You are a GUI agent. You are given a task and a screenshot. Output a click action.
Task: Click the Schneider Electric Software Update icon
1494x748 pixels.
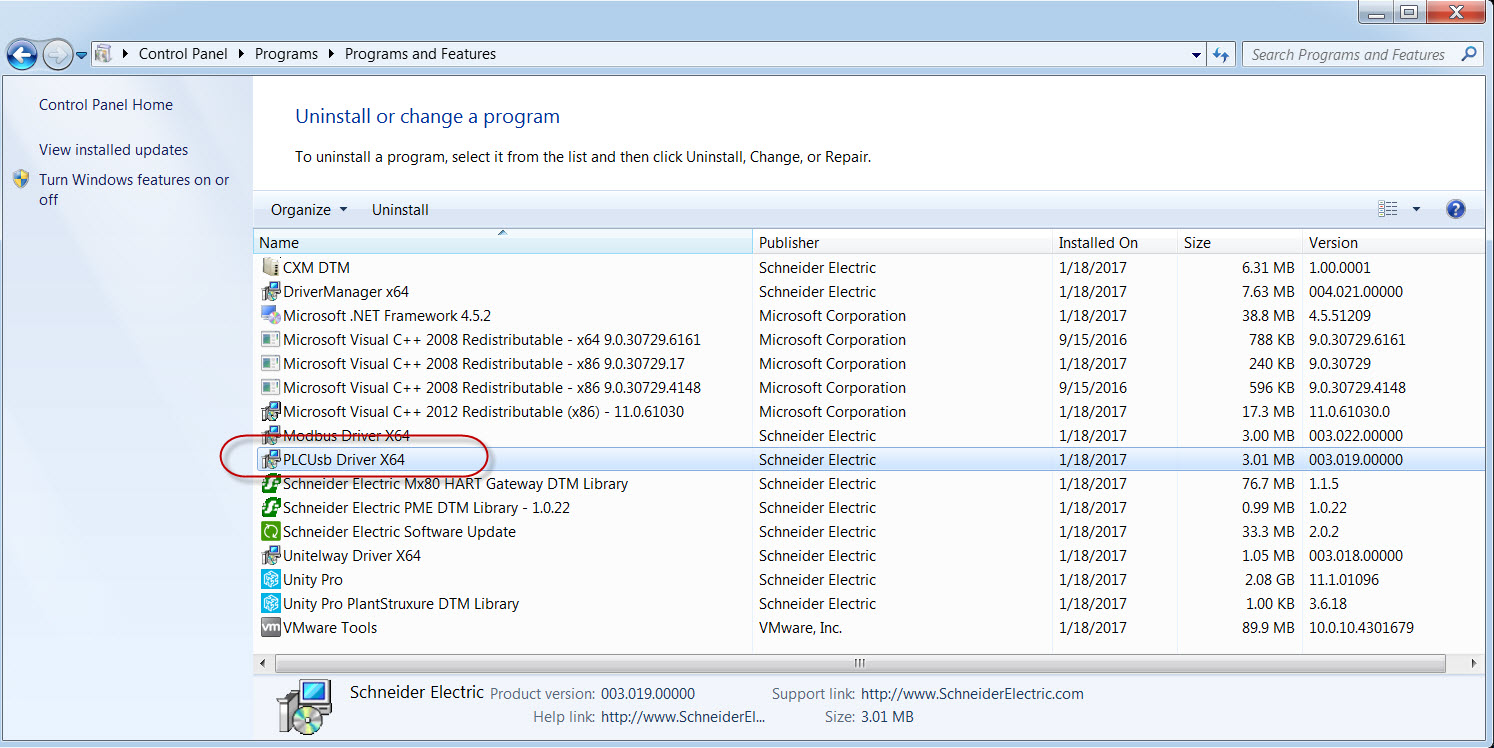270,531
